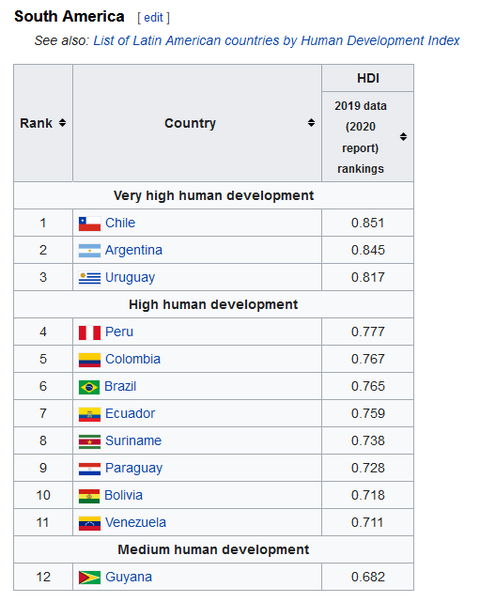Open the Bolivia article link
The height and width of the screenshot is (602, 480).
(x=123, y=495)
